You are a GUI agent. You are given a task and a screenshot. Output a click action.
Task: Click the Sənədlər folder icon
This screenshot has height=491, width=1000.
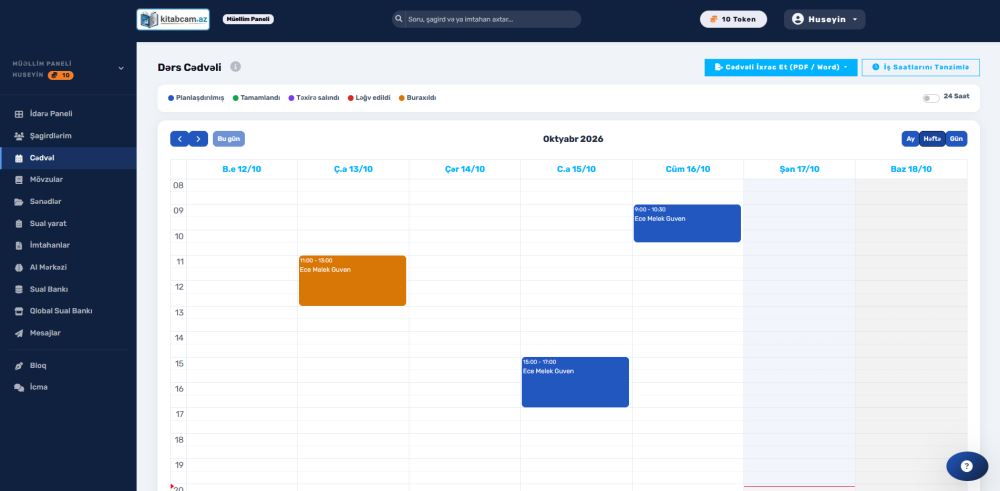pos(18,202)
